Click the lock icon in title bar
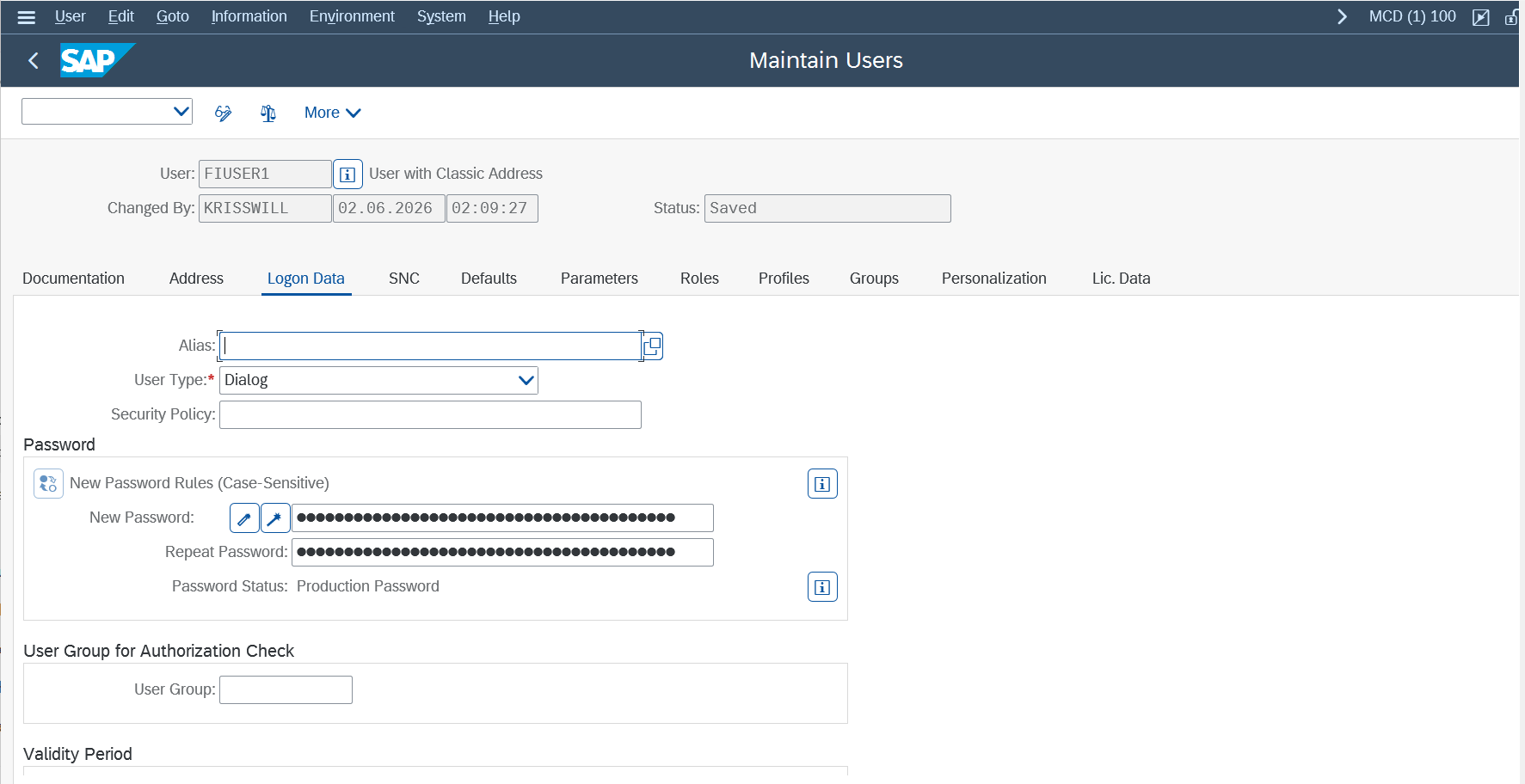The width and height of the screenshot is (1525, 784). point(1511,17)
